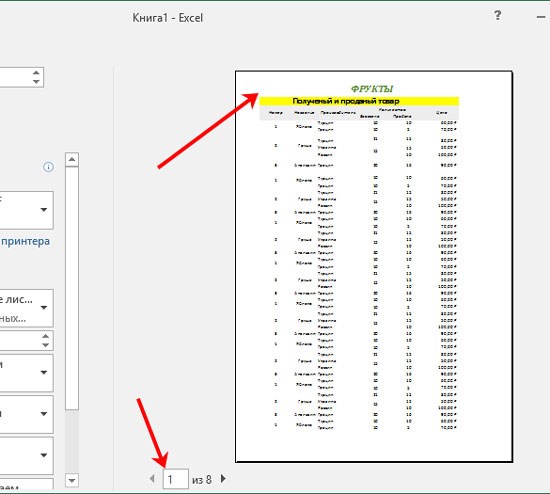Go to the next preview page
Viewport: 550px width, 494px height.
coord(223,479)
